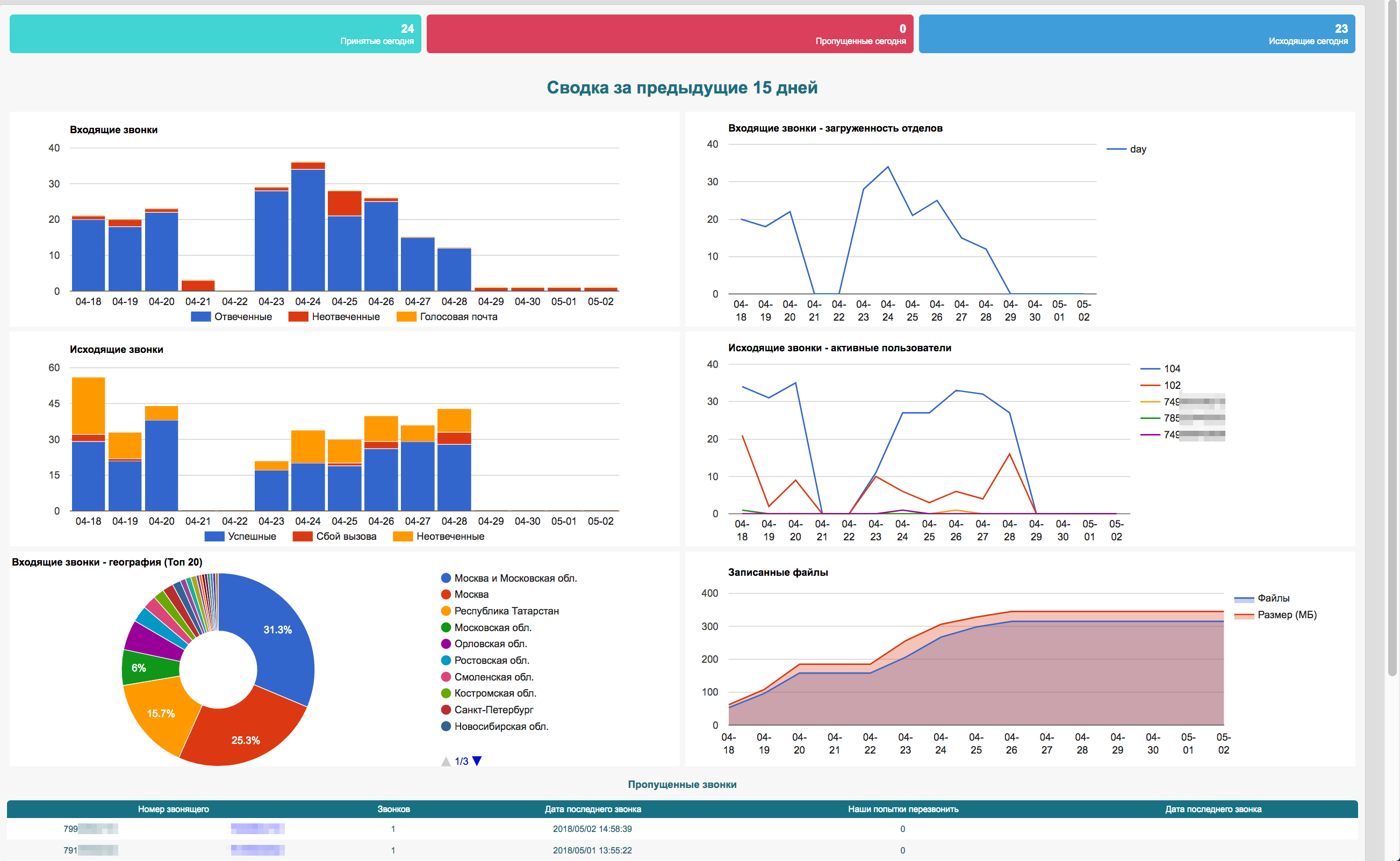
Task: Click orange Голосовая почта legend swatch
Action: 406,316
